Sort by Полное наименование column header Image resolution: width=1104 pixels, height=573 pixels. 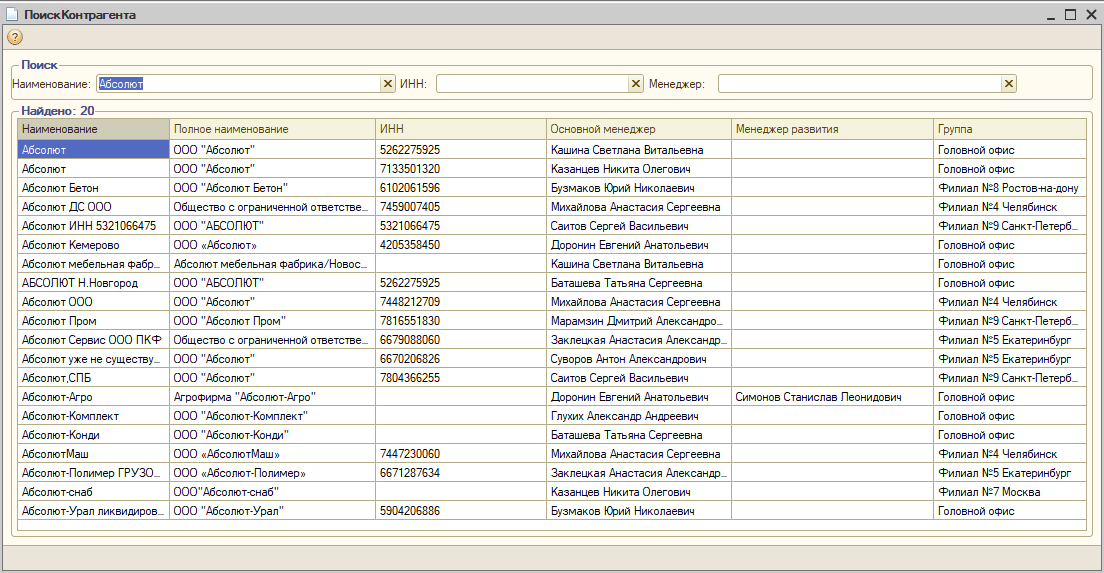pos(272,129)
